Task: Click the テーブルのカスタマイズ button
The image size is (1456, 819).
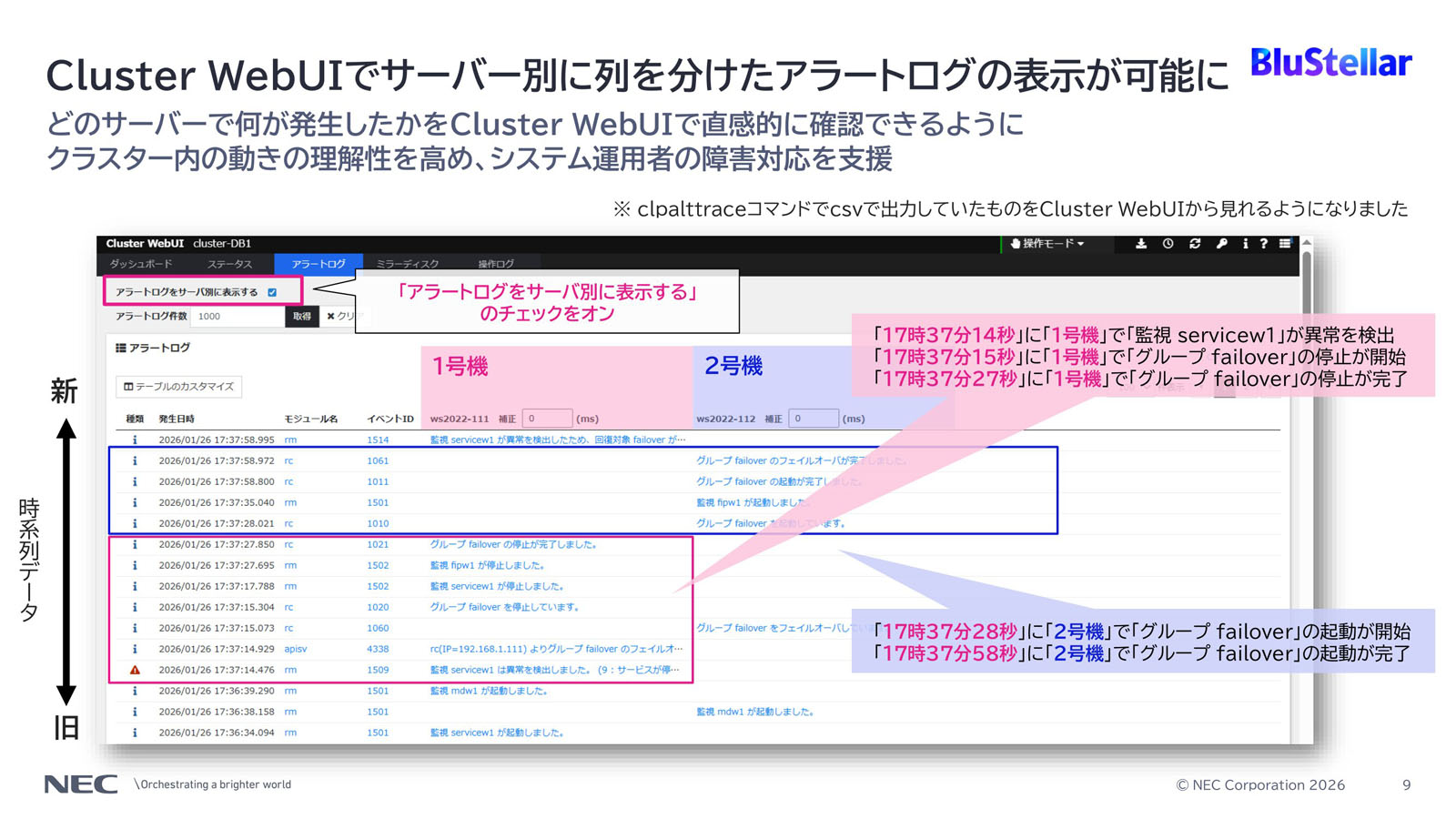Action: tap(179, 387)
